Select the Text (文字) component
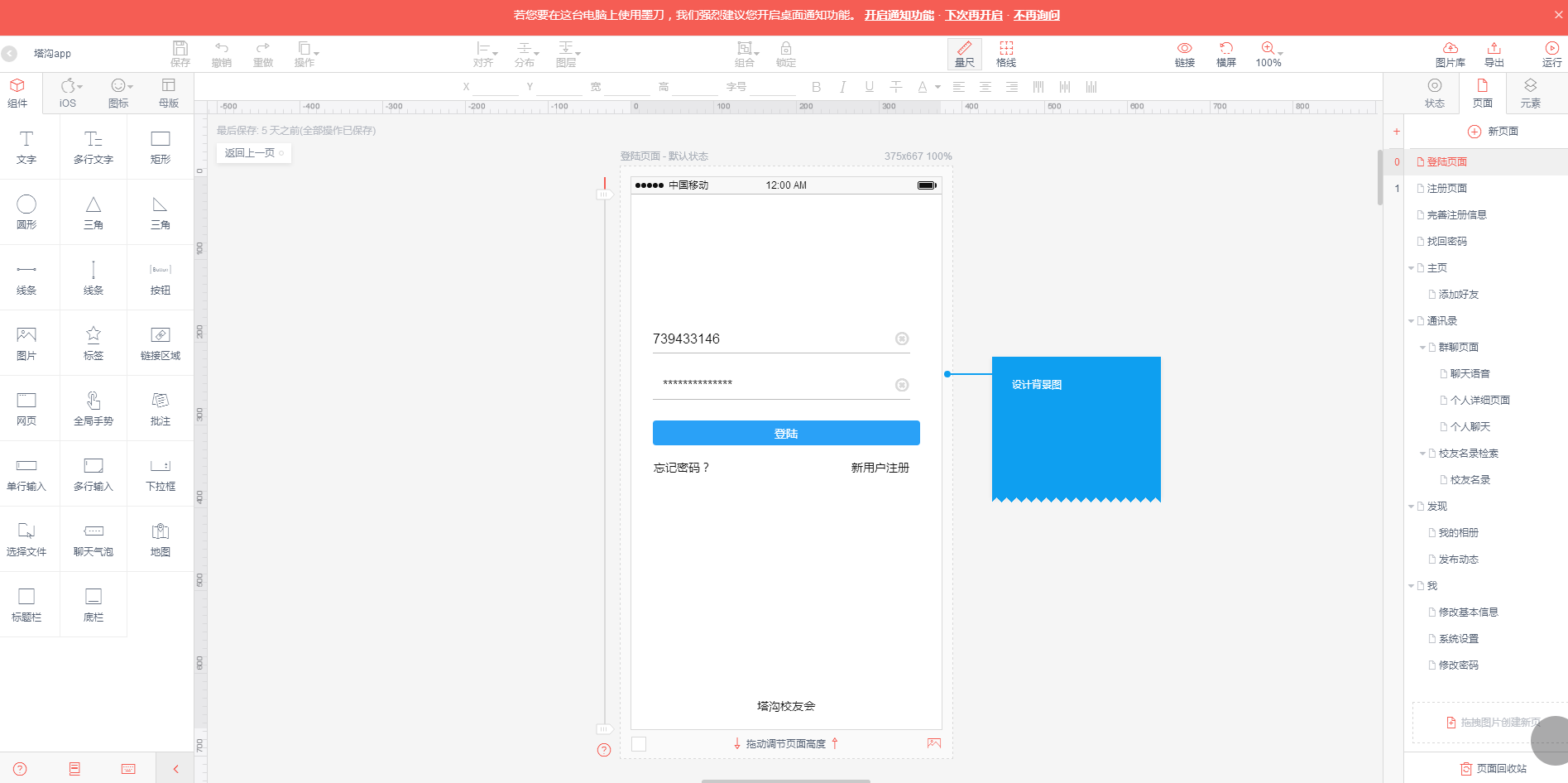 click(26, 147)
